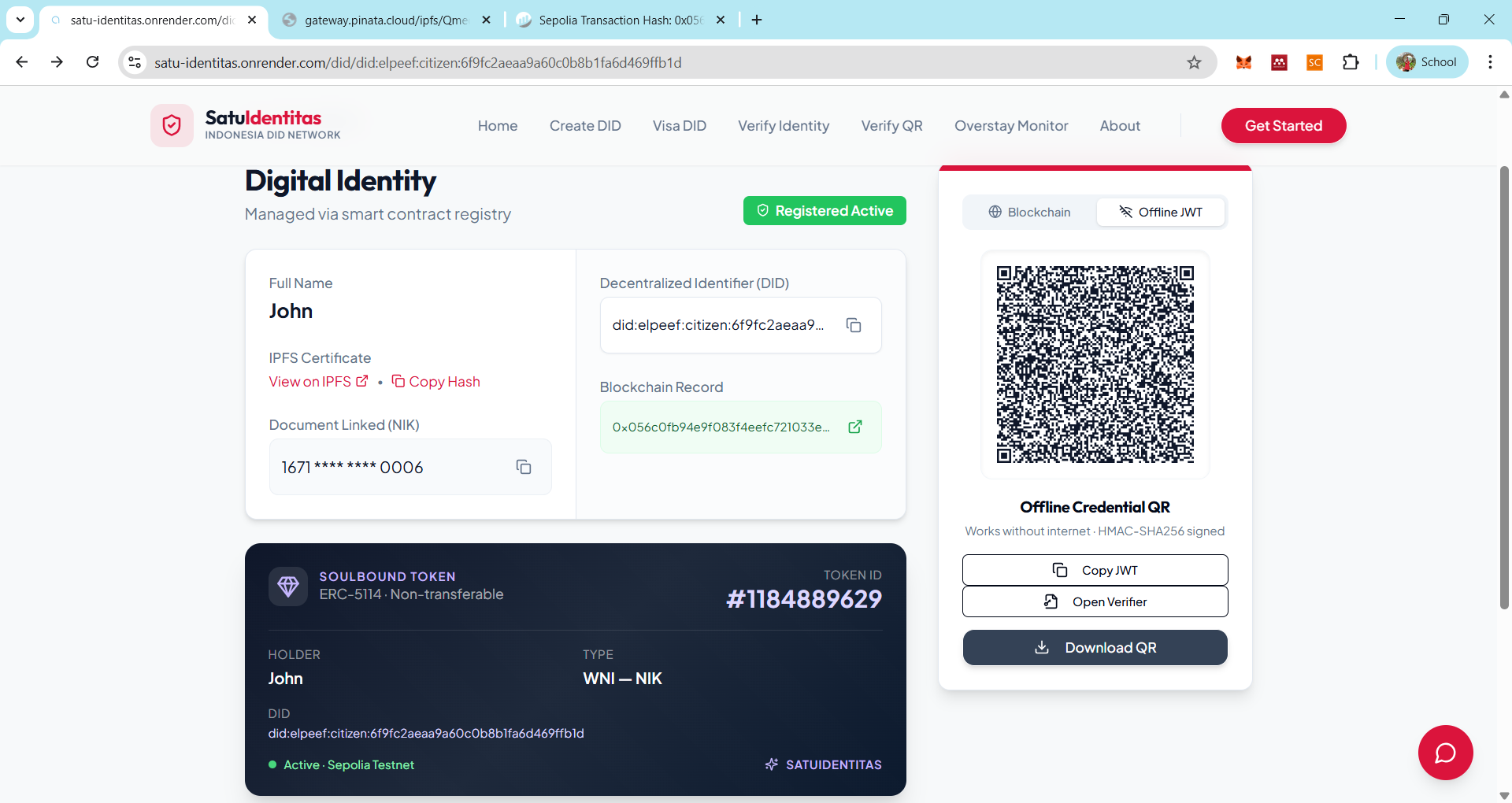Click the holder name John in token card
The height and width of the screenshot is (803, 1512).
click(285, 679)
